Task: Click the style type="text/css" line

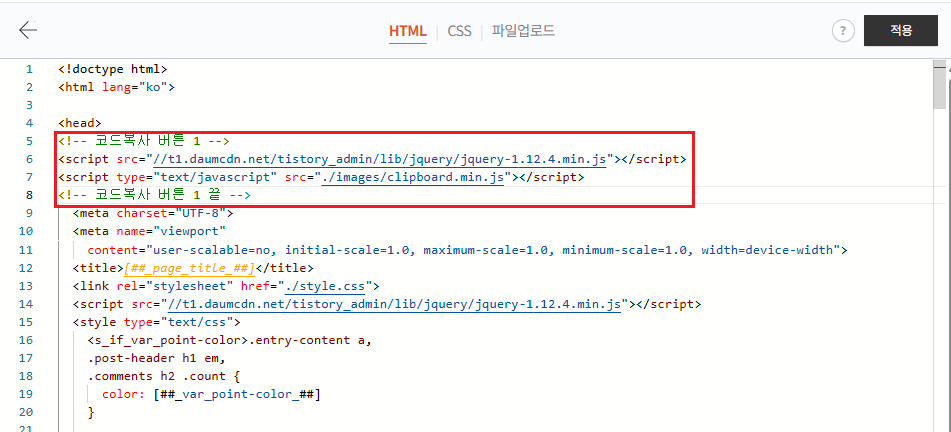Action: coord(156,322)
